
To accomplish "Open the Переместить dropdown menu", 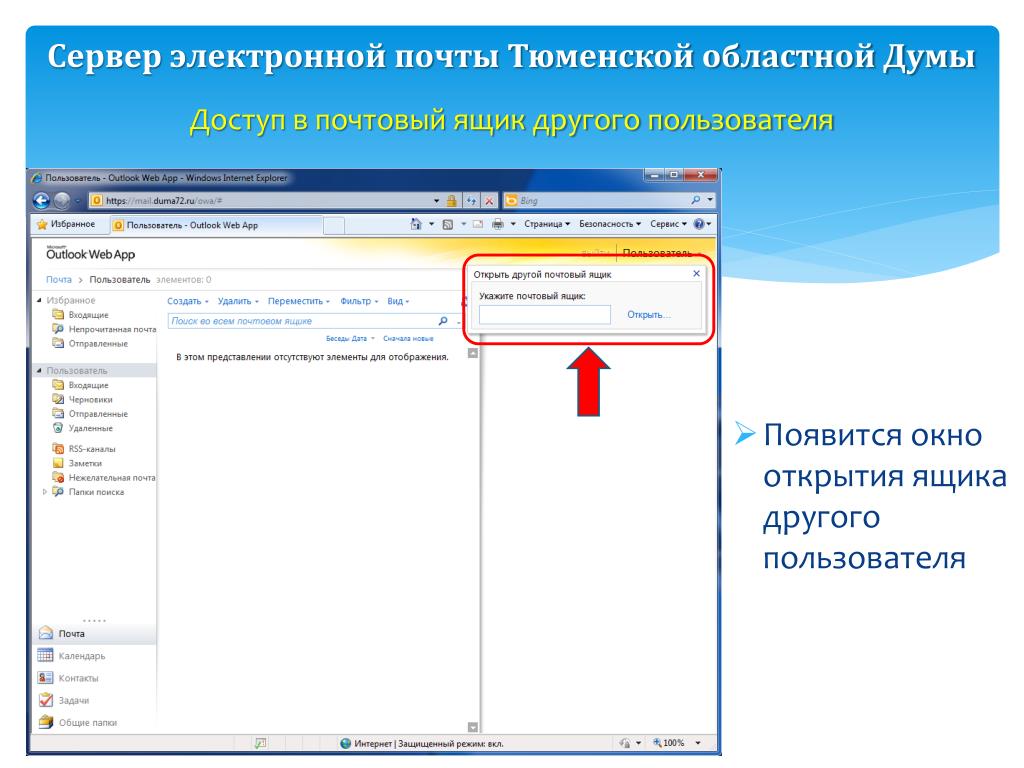I will click(298, 301).
